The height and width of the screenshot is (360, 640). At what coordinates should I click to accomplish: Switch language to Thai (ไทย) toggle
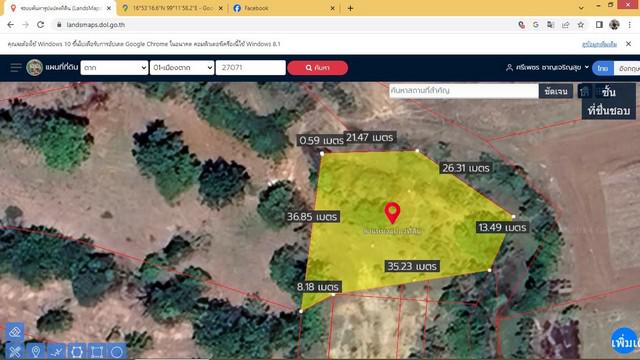pos(603,68)
